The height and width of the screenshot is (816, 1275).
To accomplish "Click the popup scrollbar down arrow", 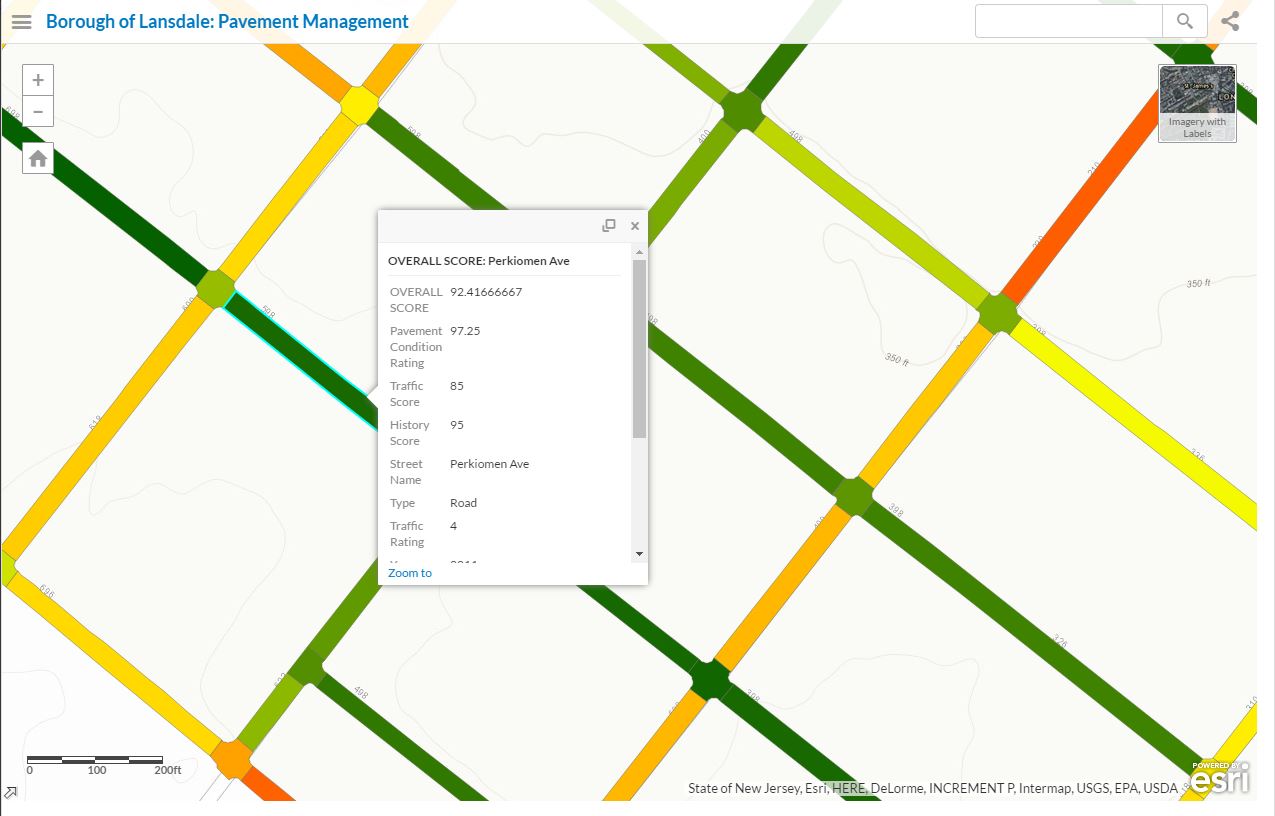I will point(639,554).
